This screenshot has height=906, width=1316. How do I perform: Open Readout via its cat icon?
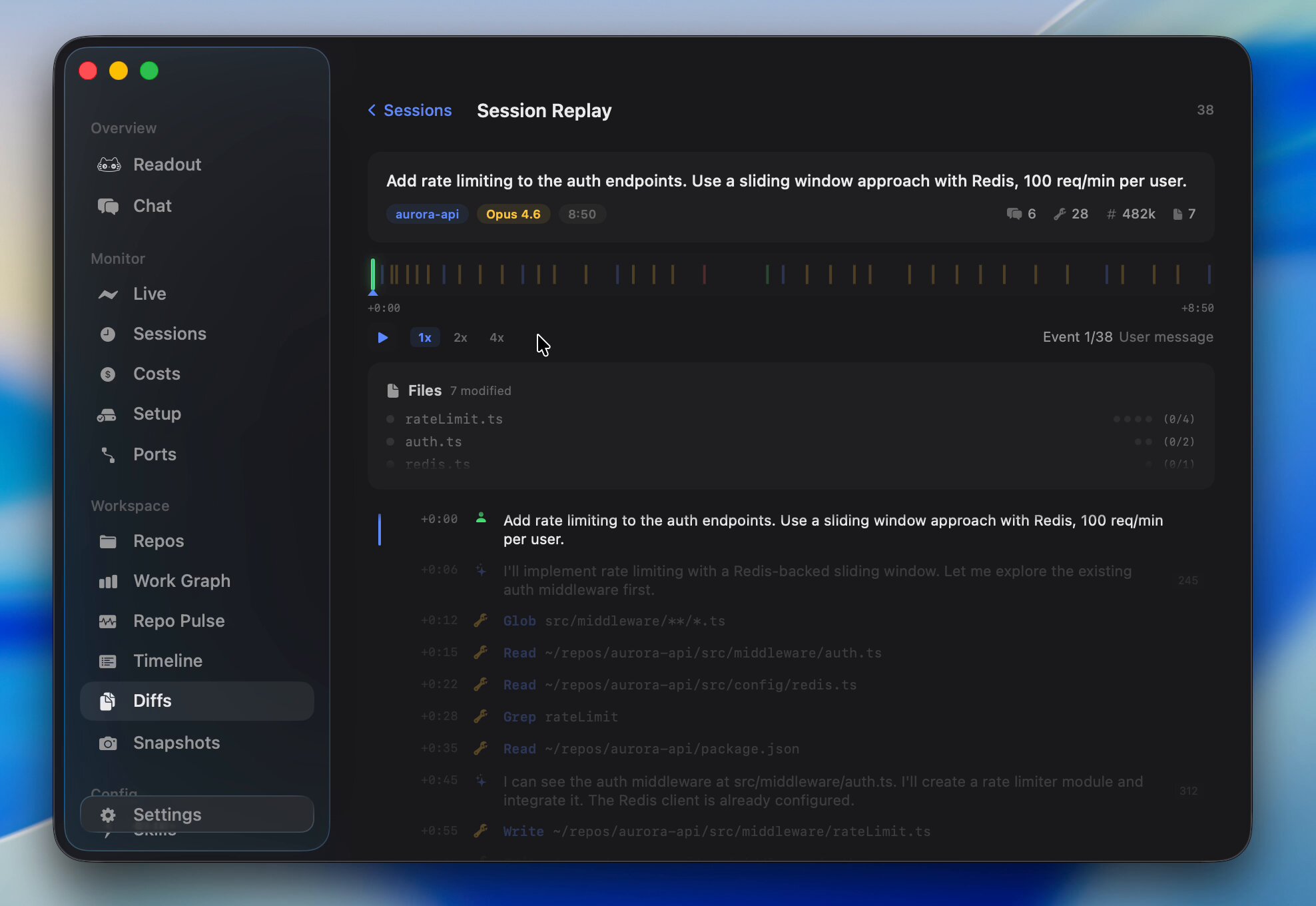(109, 165)
